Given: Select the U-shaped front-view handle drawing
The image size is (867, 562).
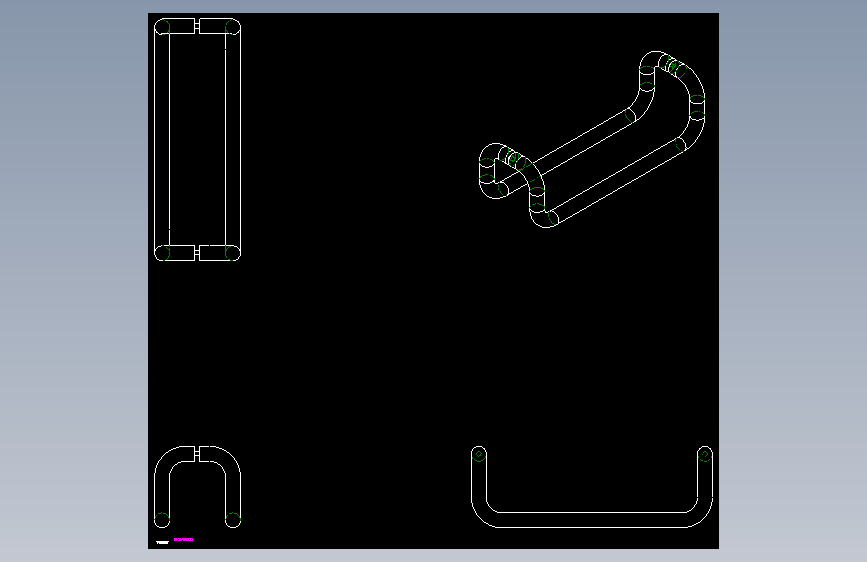Looking at the screenshot, I should pos(592,487).
